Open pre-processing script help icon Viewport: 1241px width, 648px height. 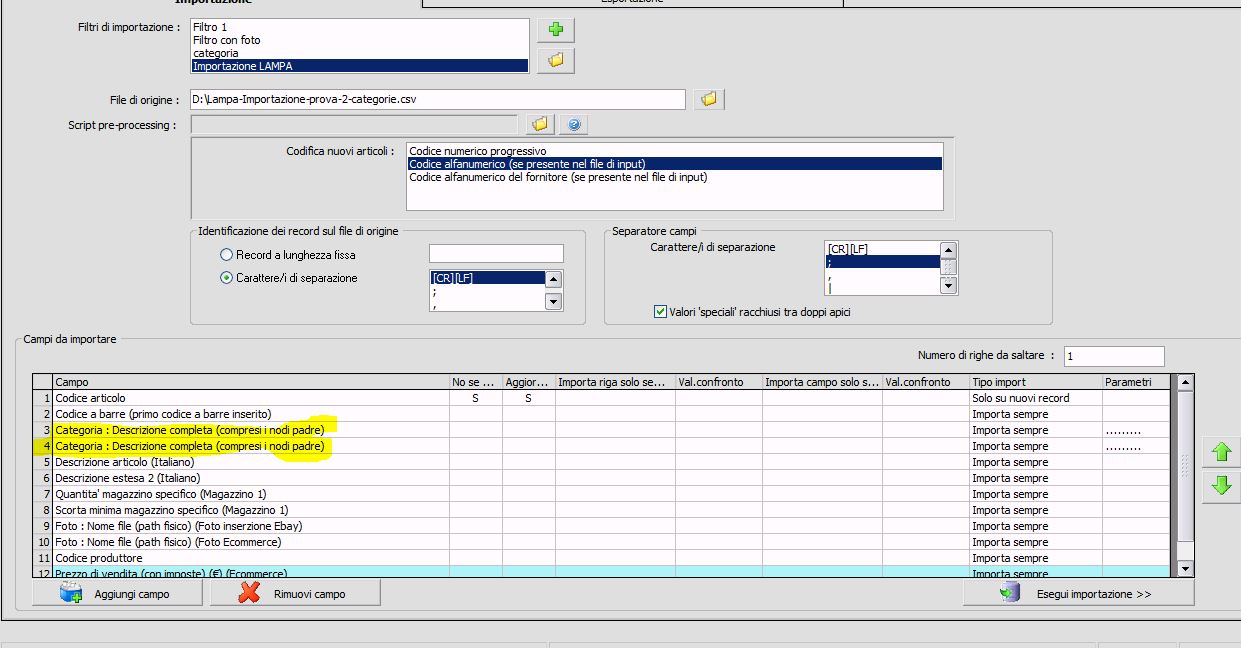(574, 124)
